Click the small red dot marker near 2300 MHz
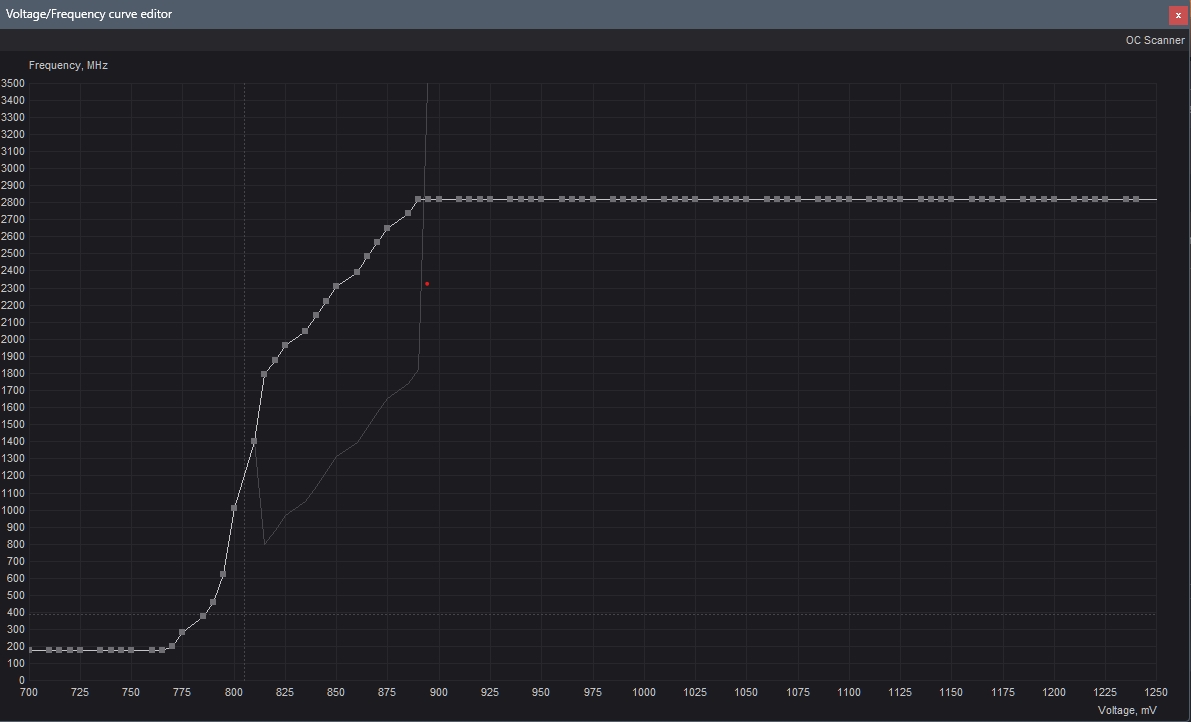The image size is (1191, 722). tap(427, 284)
